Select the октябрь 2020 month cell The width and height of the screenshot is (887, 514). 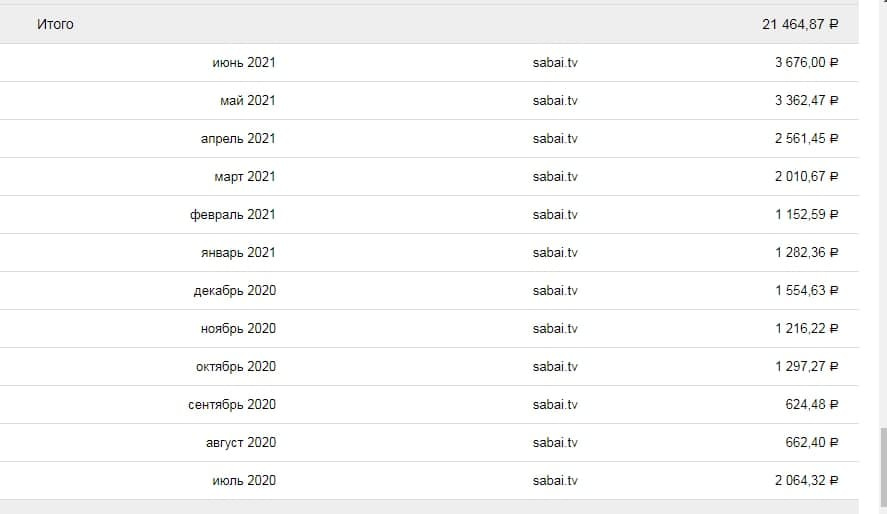[235, 366]
